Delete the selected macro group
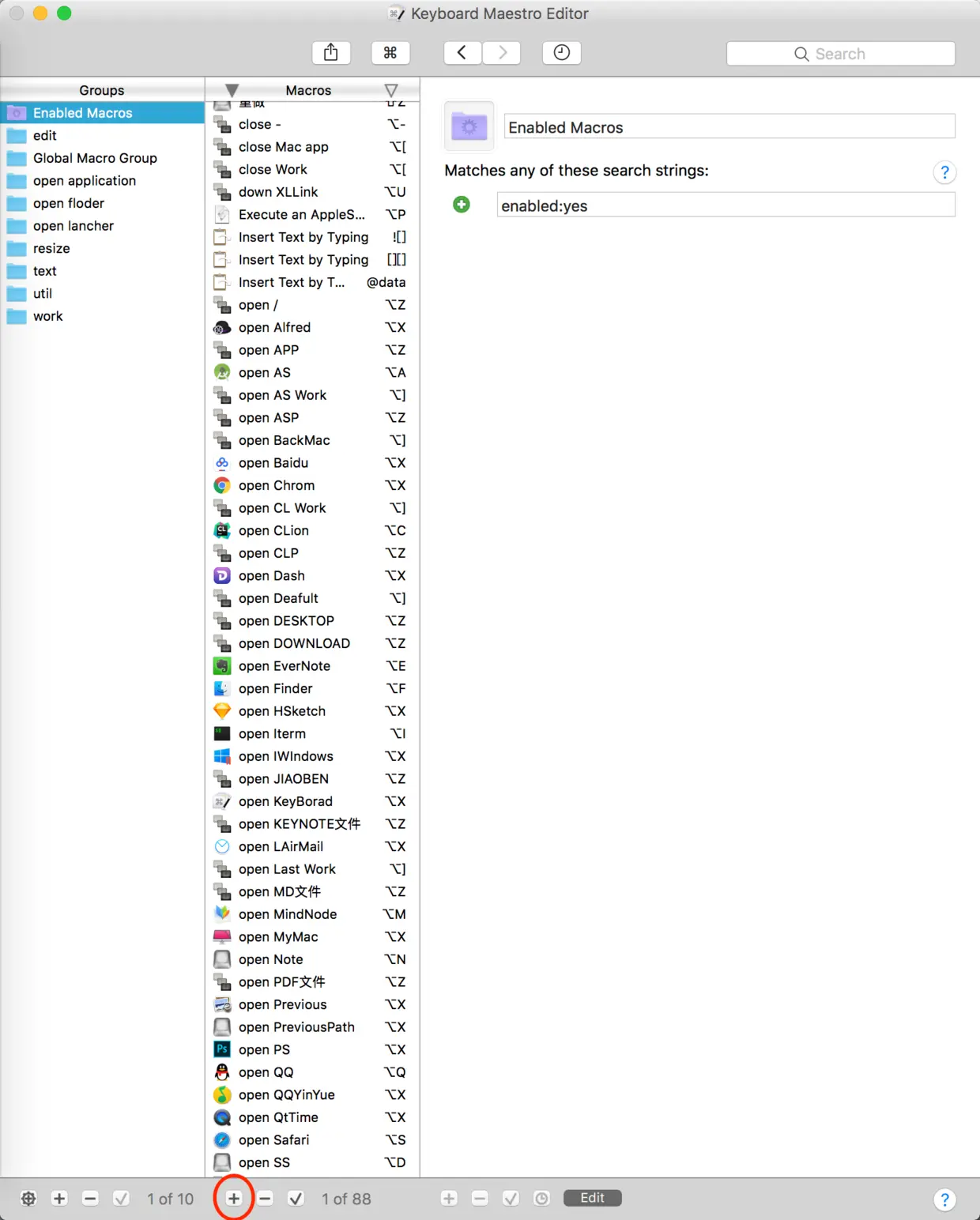This screenshot has width=980, height=1220. 90,1199
